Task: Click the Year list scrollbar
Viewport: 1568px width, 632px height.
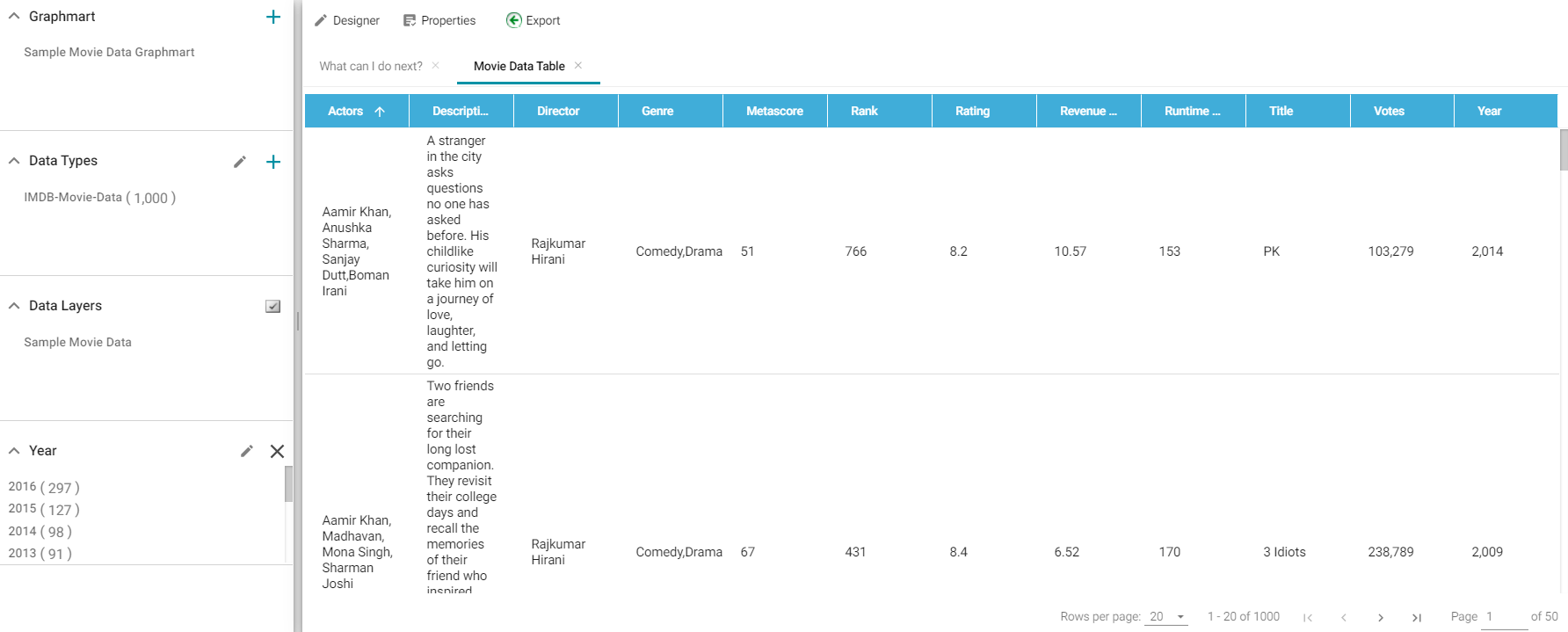Action: click(288, 483)
